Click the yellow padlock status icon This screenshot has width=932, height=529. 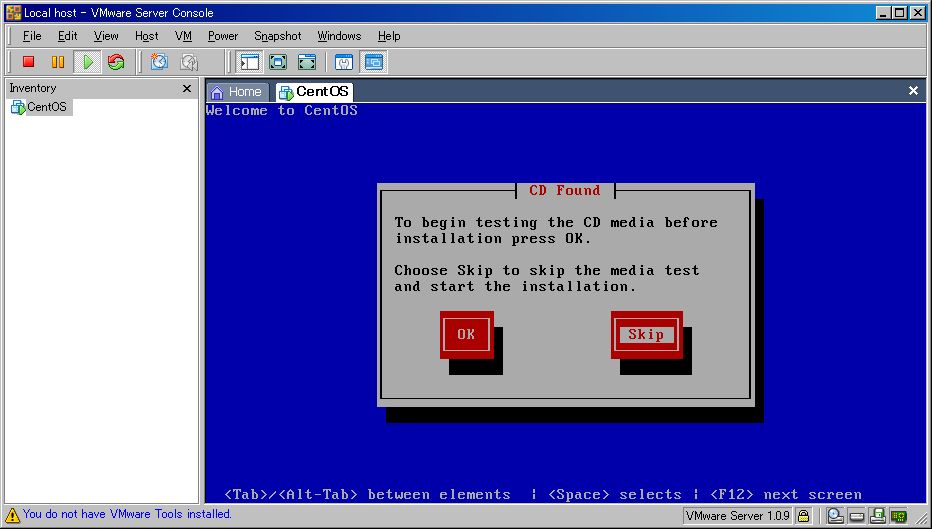point(803,515)
